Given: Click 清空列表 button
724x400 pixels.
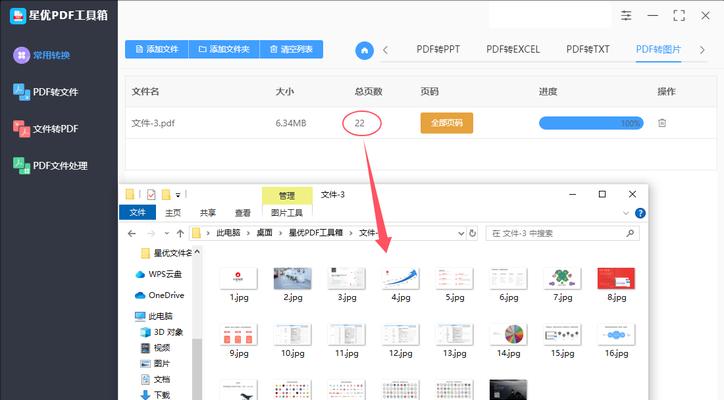Looking at the screenshot, I should [291, 49].
